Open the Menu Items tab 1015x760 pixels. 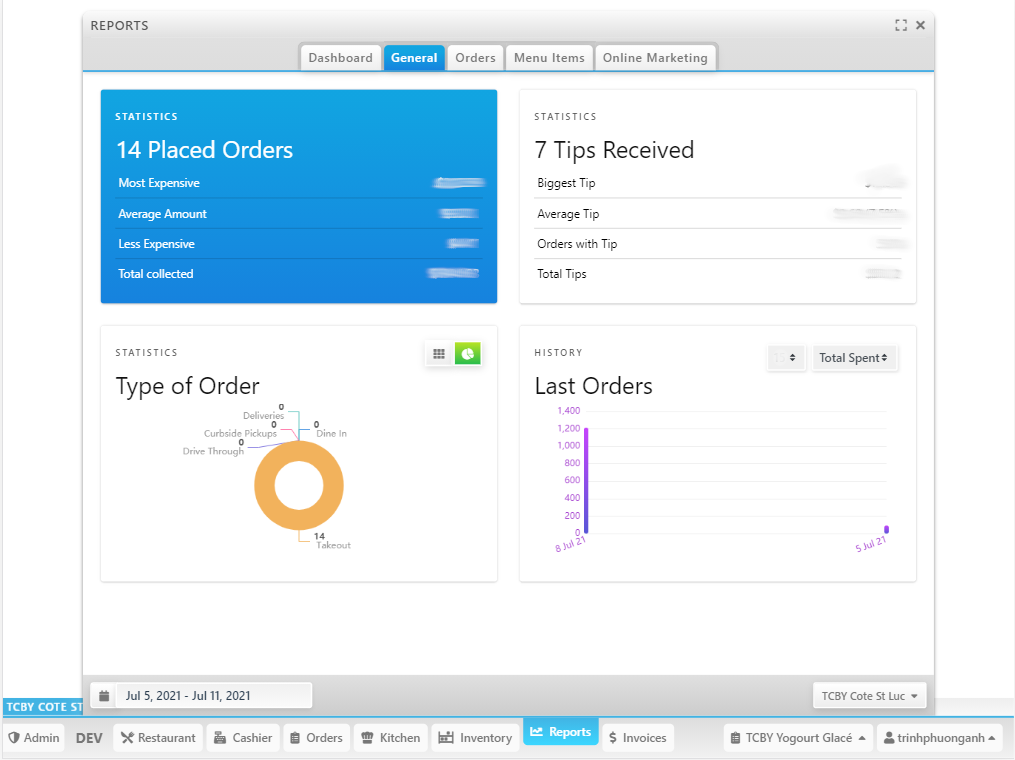(x=549, y=58)
